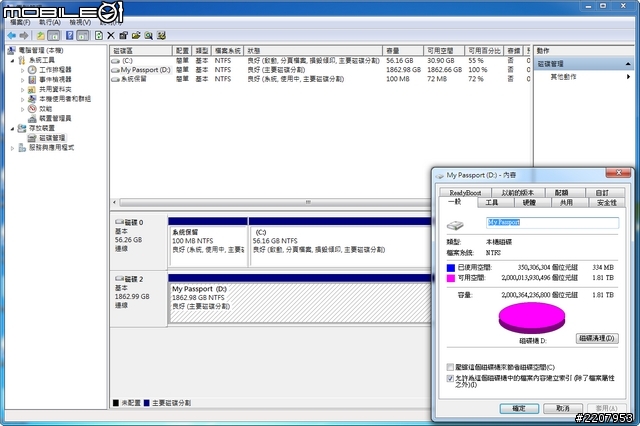Select the 效能 performance icon
The width and height of the screenshot is (640, 426).
32,109
